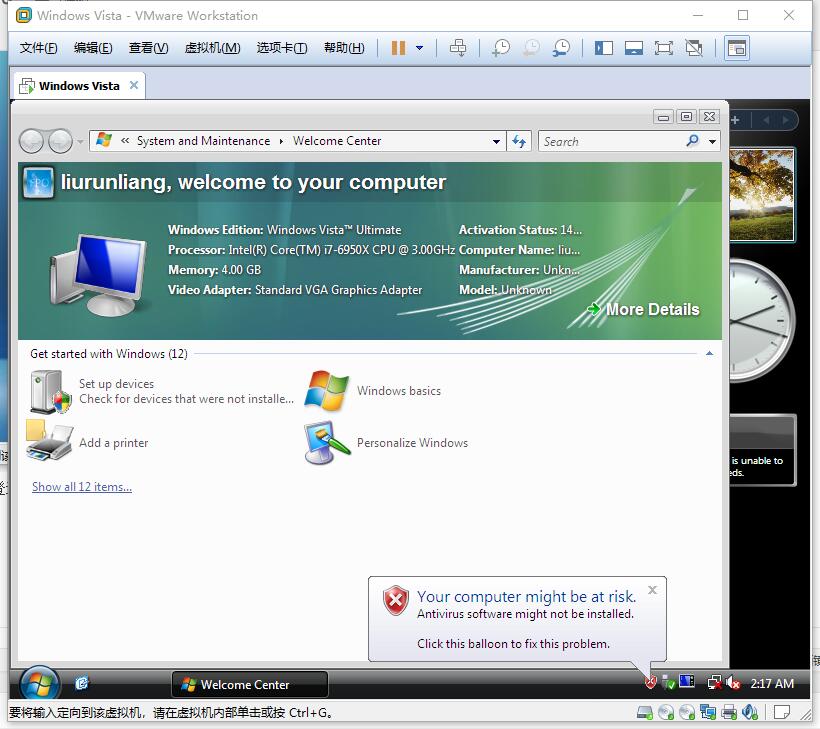
Task: Click the safely remove hardware tray icon
Action: [x=667, y=682]
